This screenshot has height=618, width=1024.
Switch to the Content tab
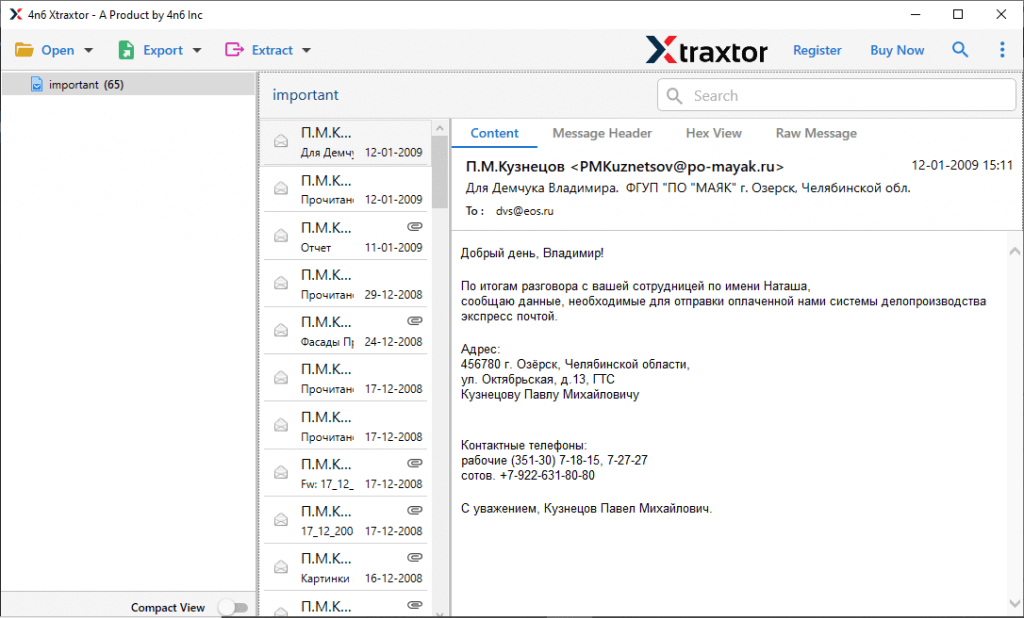(x=494, y=133)
